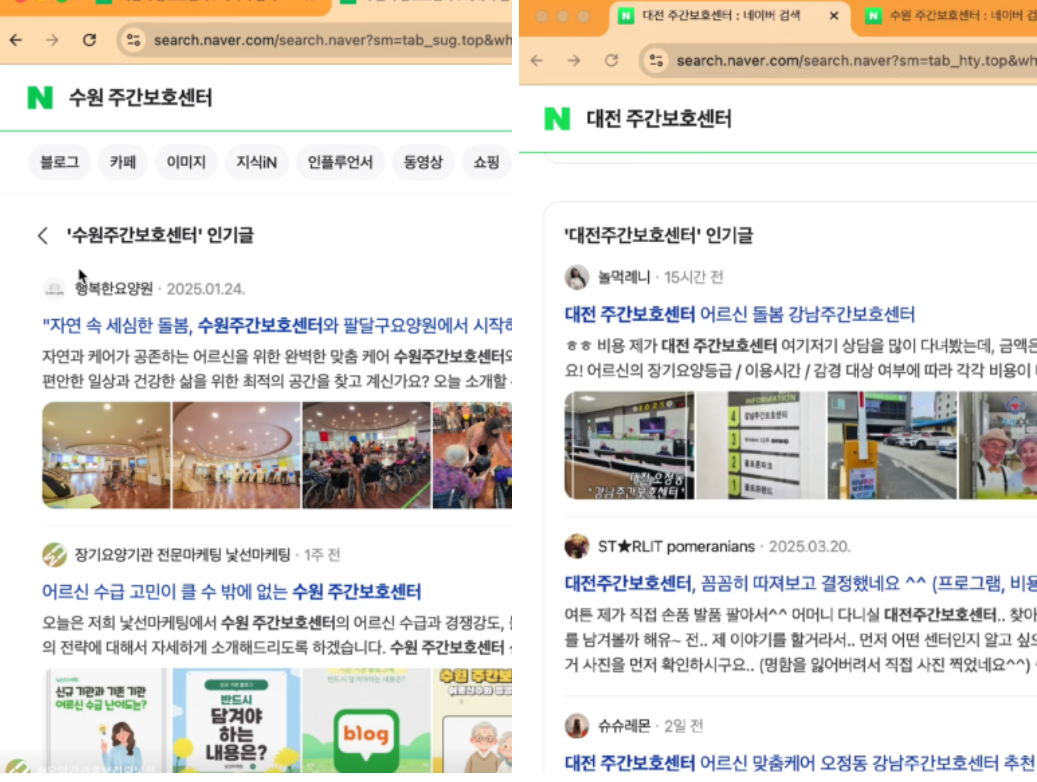
Task: Switch to 수원 주간보호센터 tab in right window
Action: [x=950, y=15]
